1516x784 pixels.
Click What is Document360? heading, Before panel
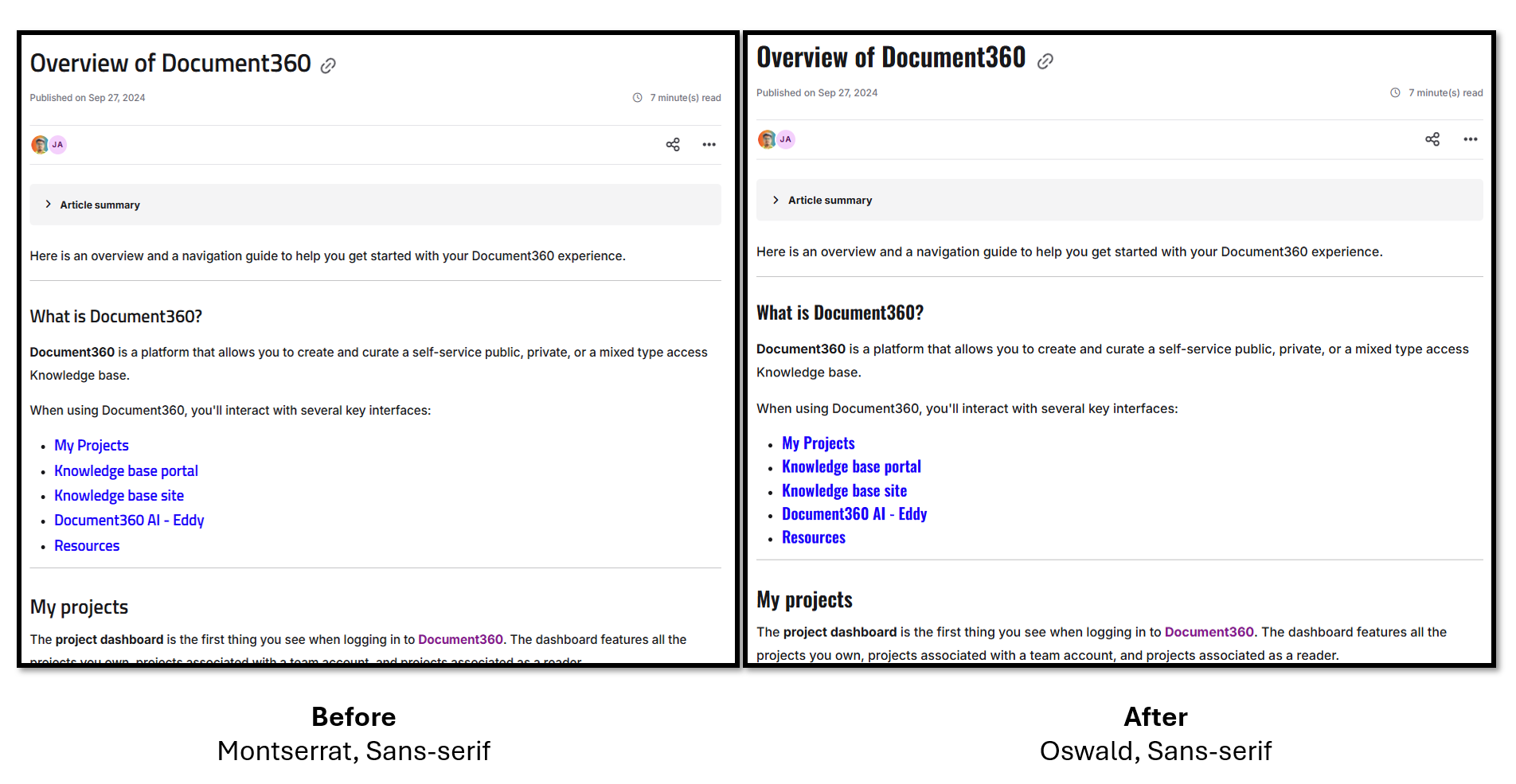[116, 317]
